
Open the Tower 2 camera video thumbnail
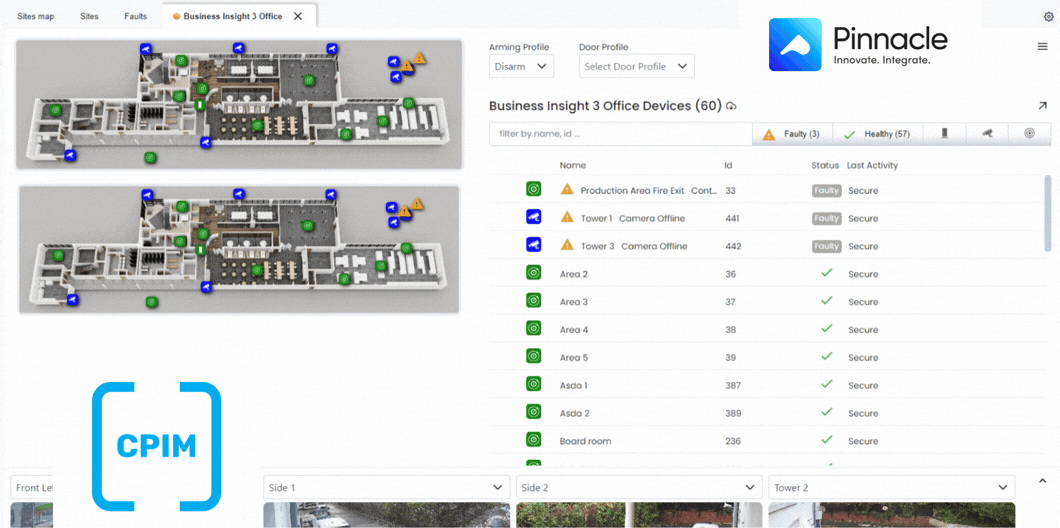pyautogui.click(x=892, y=514)
